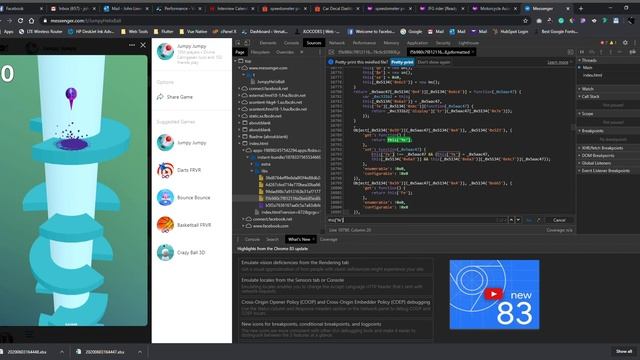The image size is (640, 360).
Task: Click the Pretty-print button
Action: point(402,62)
